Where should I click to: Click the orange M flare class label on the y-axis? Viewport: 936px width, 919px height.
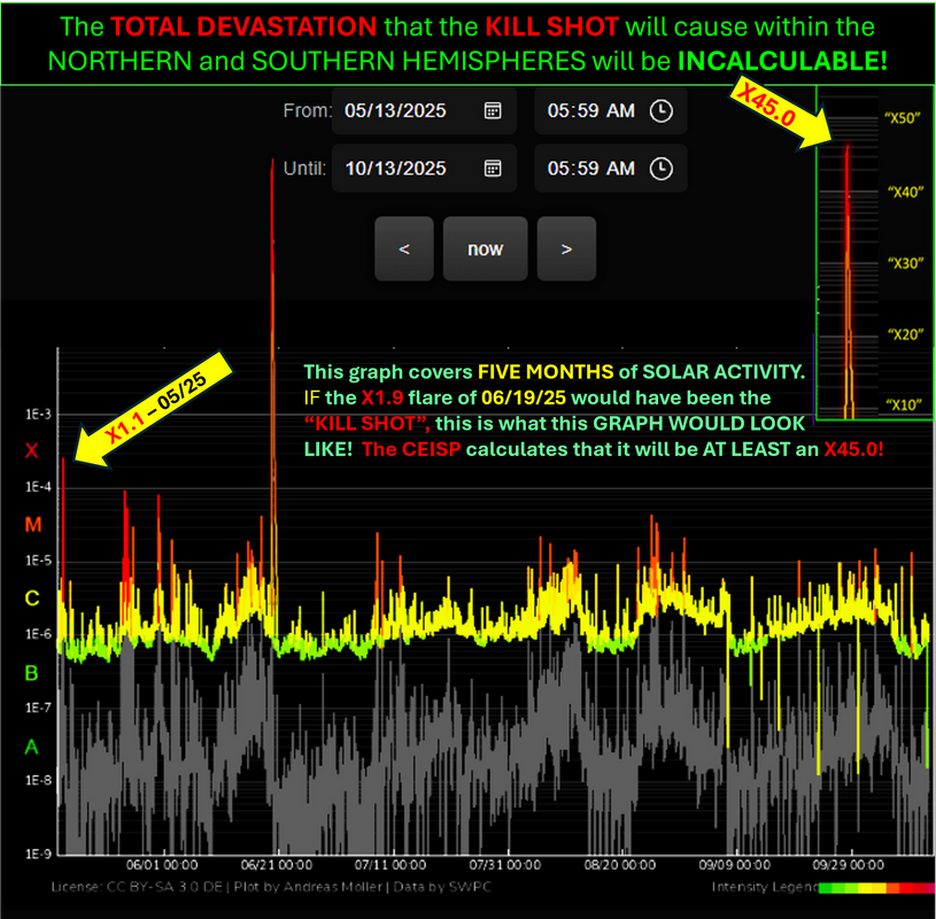(32, 525)
